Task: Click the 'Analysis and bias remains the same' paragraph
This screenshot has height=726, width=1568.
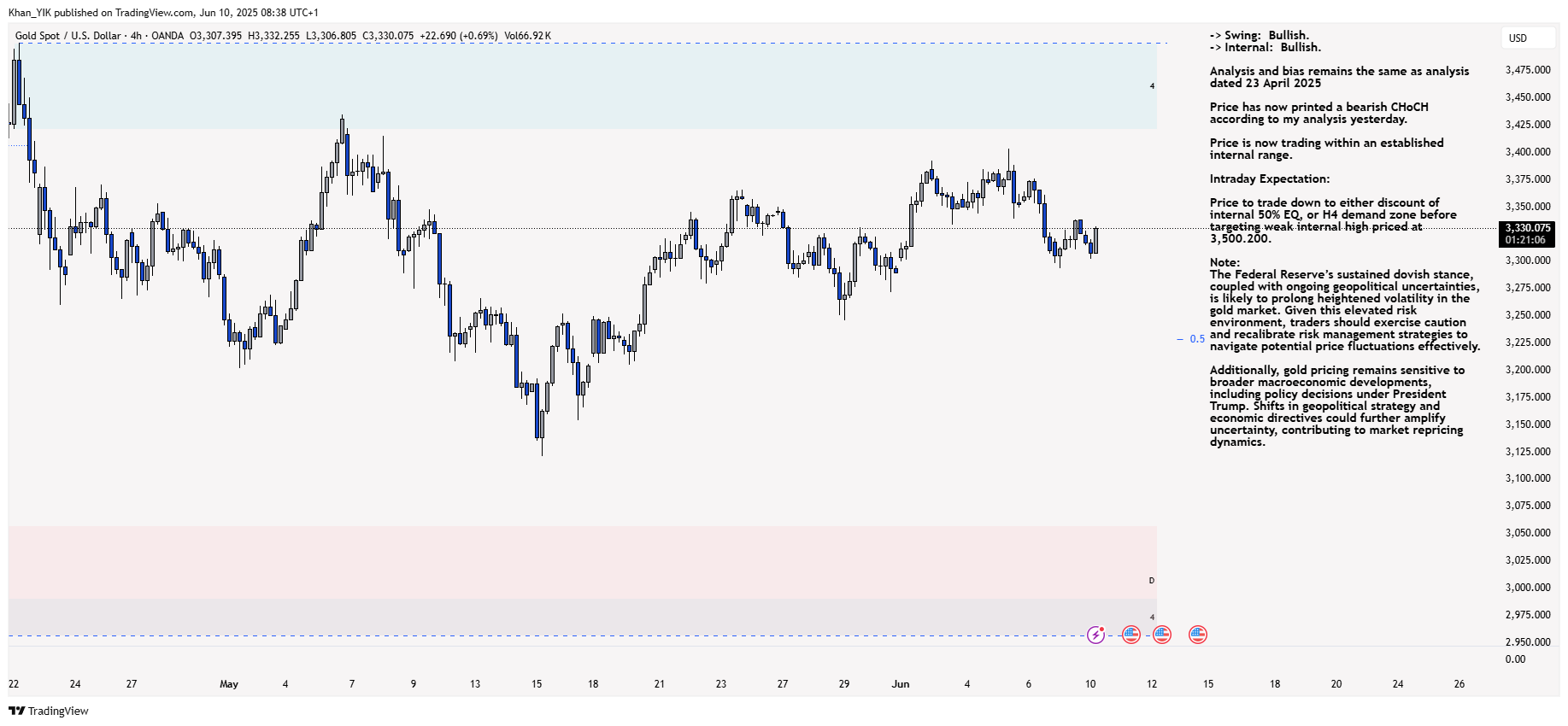Action: point(1339,77)
